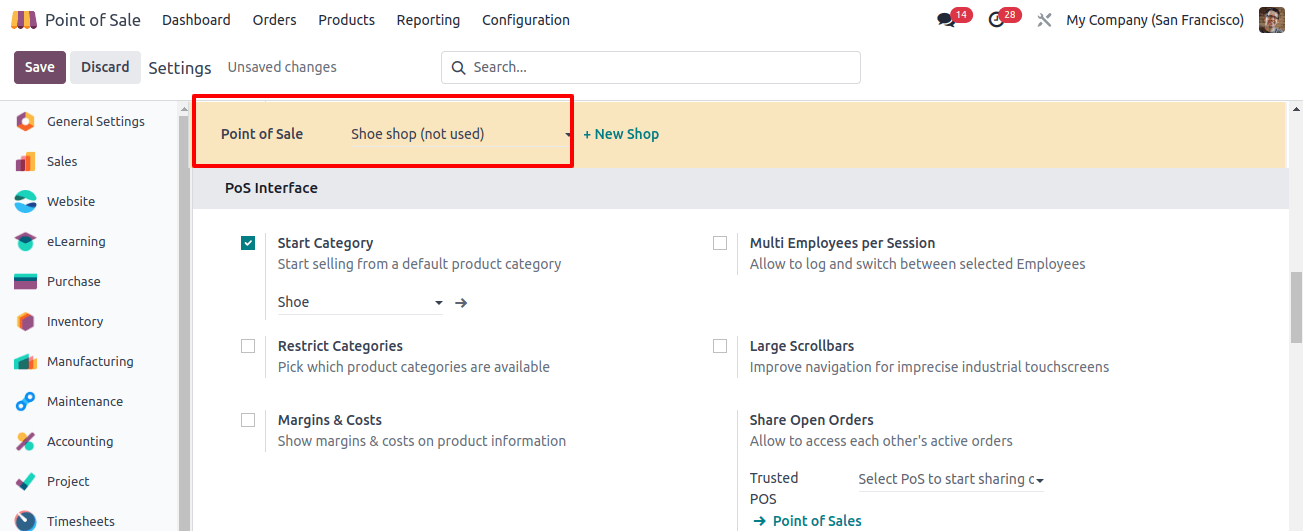Click the Point of Sale app title

click(x=93, y=20)
